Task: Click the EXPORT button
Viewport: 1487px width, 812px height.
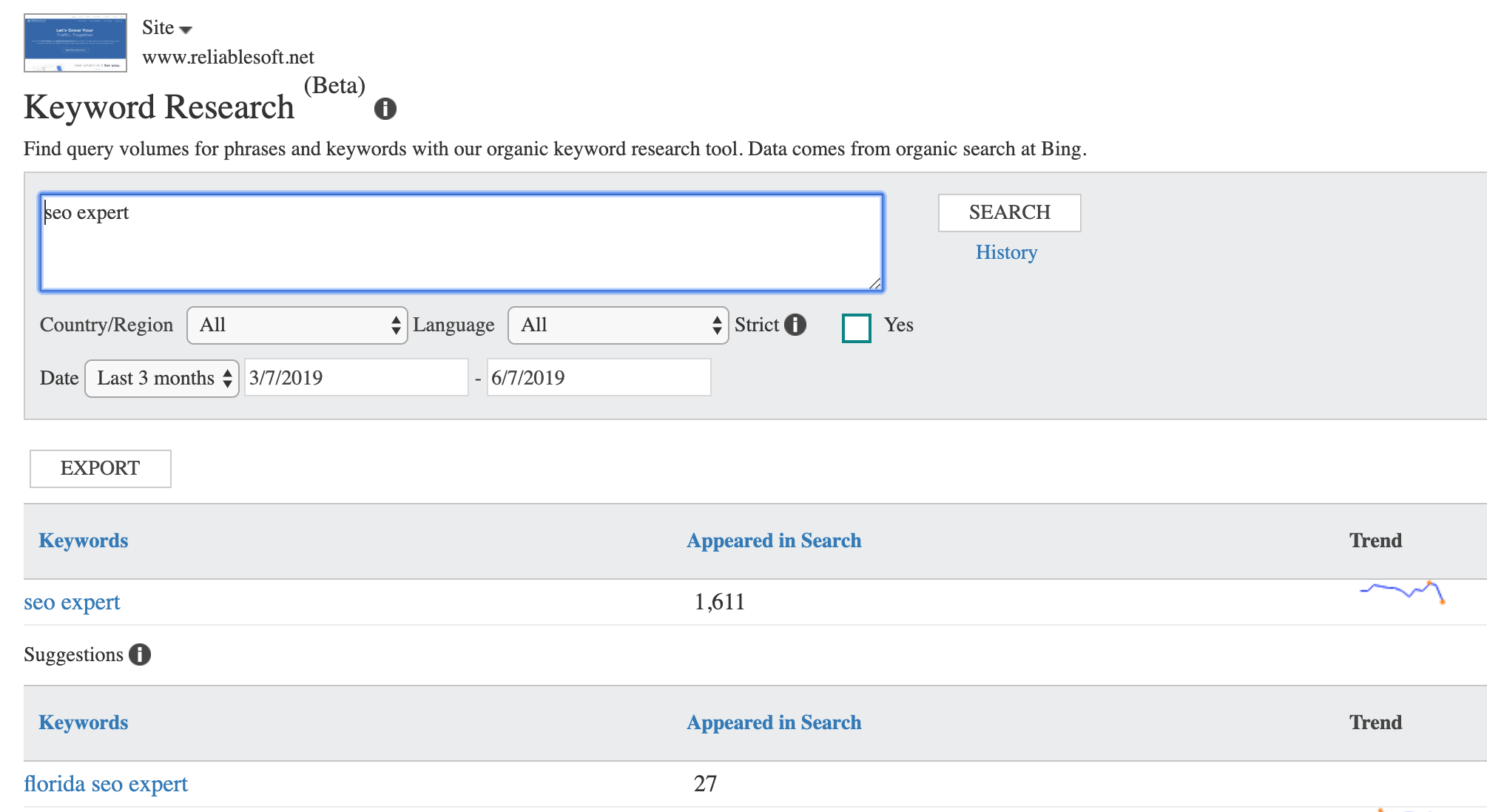Action: pyautogui.click(x=101, y=469)
